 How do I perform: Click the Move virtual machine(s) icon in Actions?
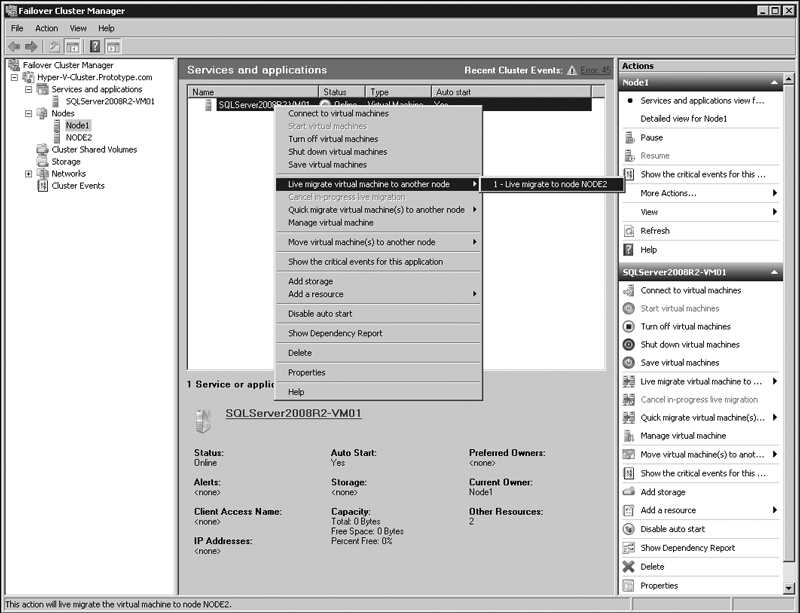pyautogui.click(x=629, y=455)
